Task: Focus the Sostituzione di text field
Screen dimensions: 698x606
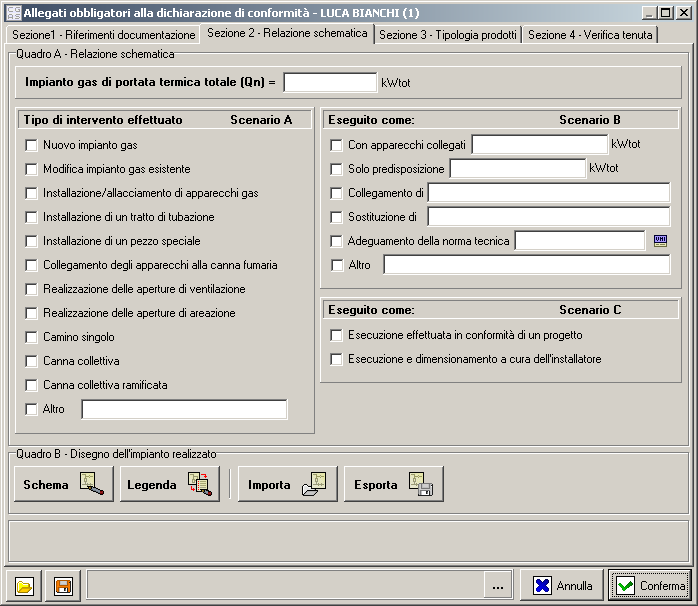Action: 548,216
